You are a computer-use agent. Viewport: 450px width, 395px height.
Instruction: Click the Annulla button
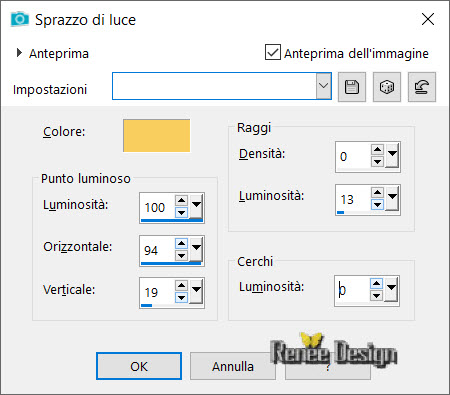pos(233,366)
